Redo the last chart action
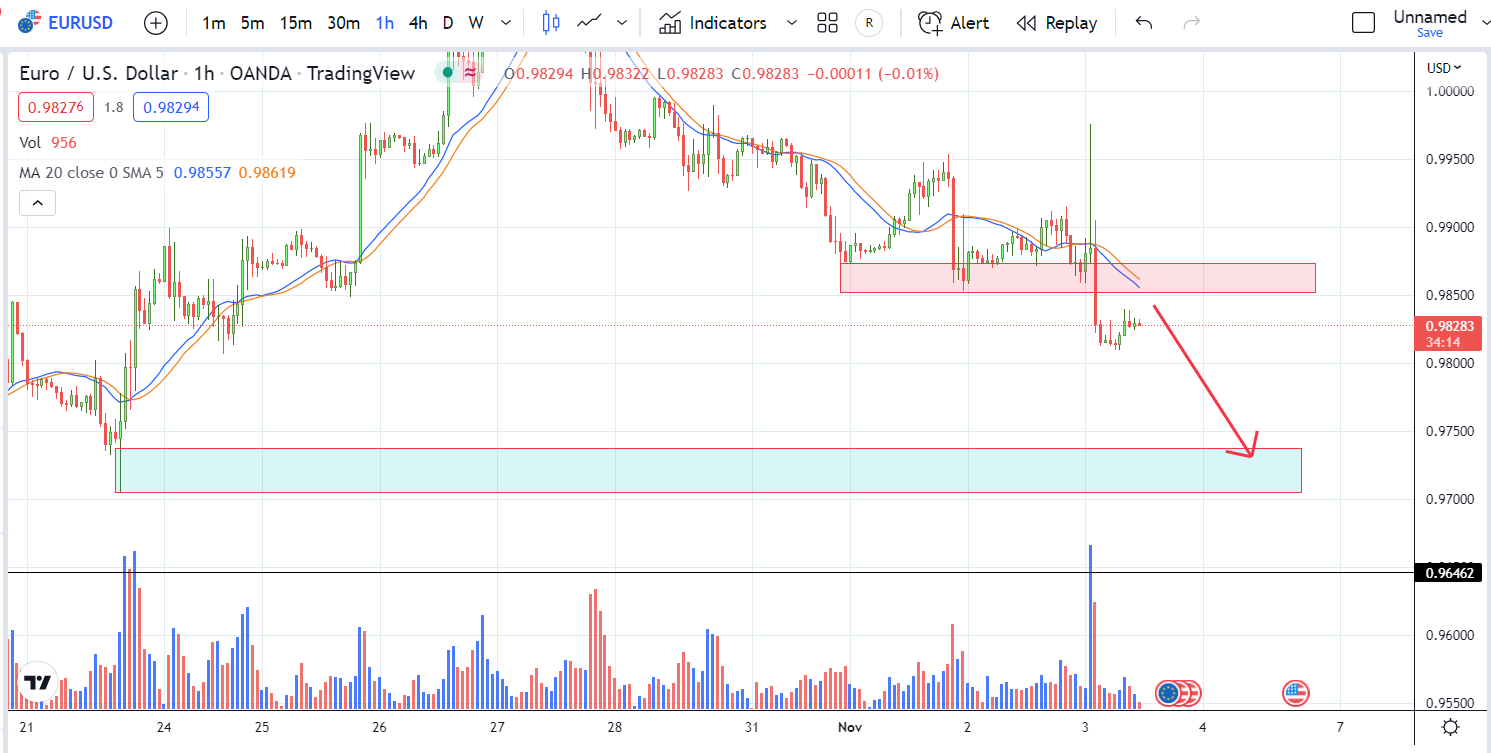The image size is (1491, 753). (1191, 22)
